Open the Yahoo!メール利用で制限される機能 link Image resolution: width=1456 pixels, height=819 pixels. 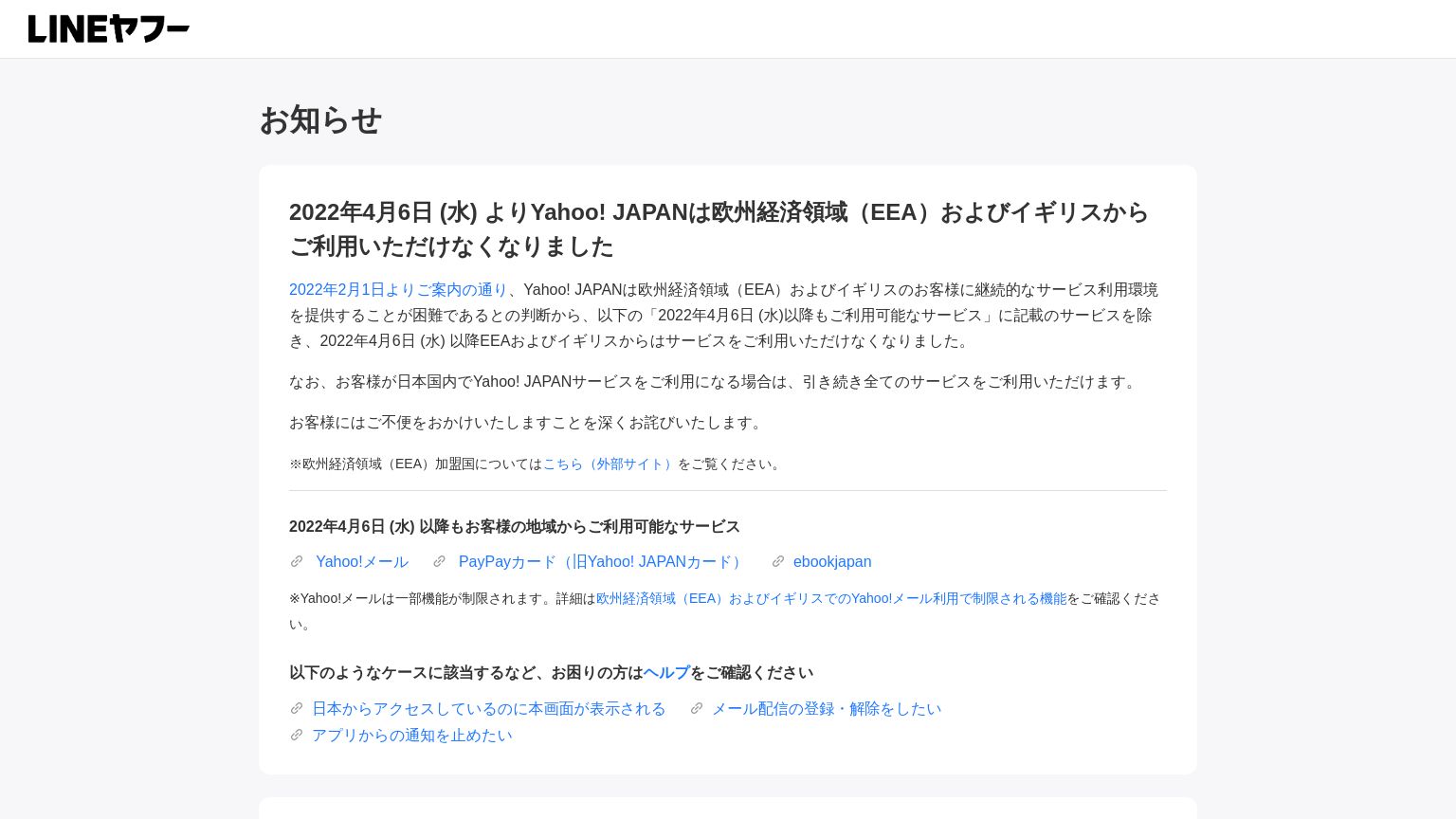click(831, 599)
